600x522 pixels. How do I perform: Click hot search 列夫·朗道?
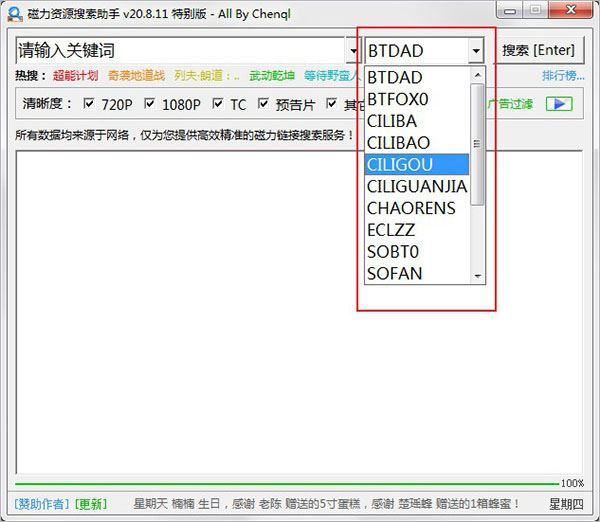coord(207,75)
